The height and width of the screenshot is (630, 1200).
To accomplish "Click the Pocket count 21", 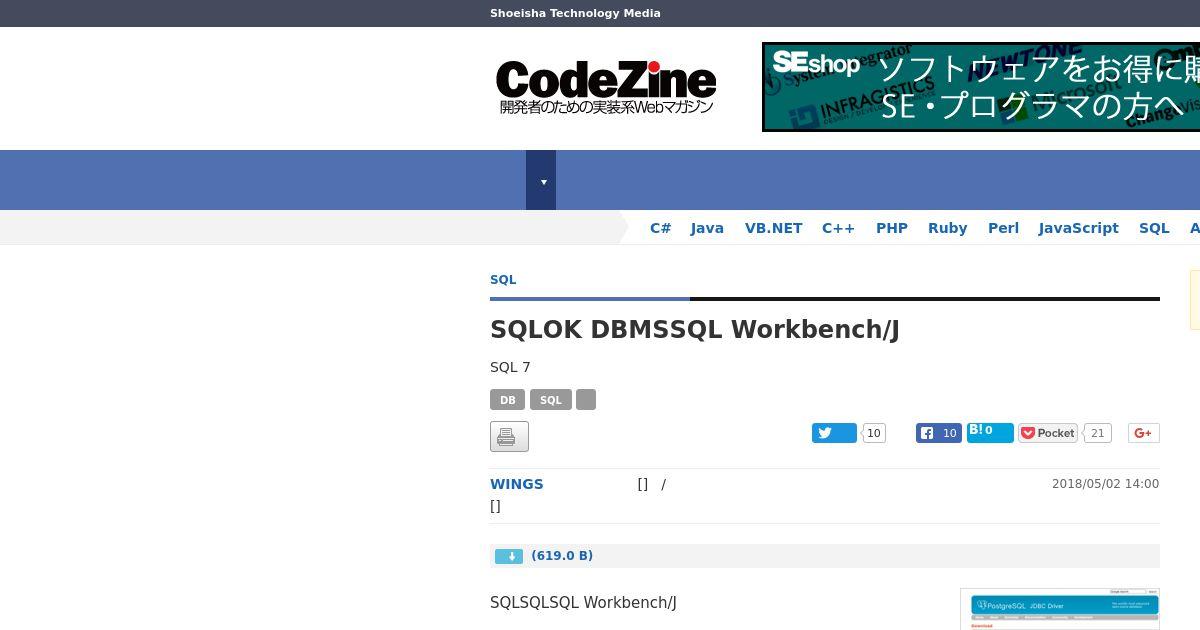I will (1098, 433).
